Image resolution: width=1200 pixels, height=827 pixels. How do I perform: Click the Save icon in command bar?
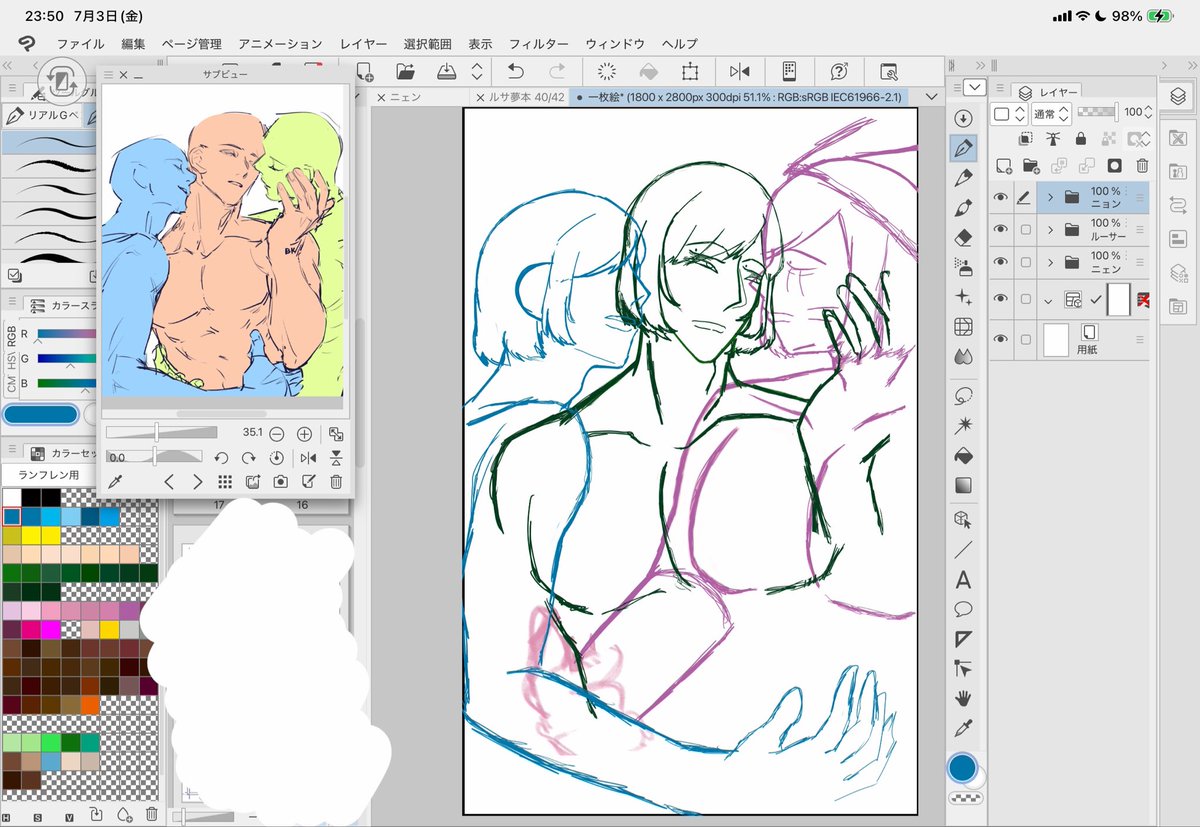(448, 71)
